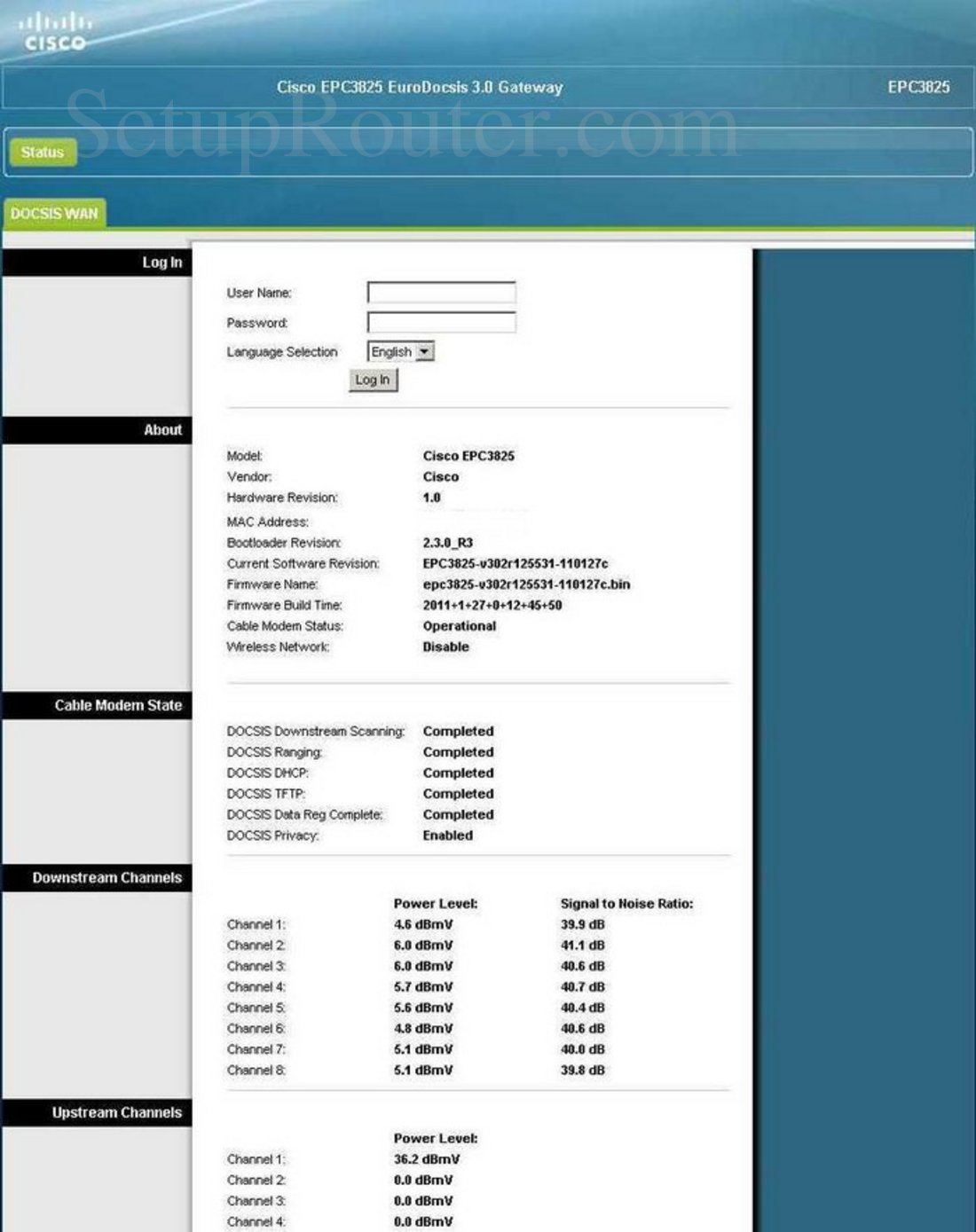Select the Log In sidebar section header
Image resolution: width=976 pixels, height=1232 pixels.
pos(163,262)
